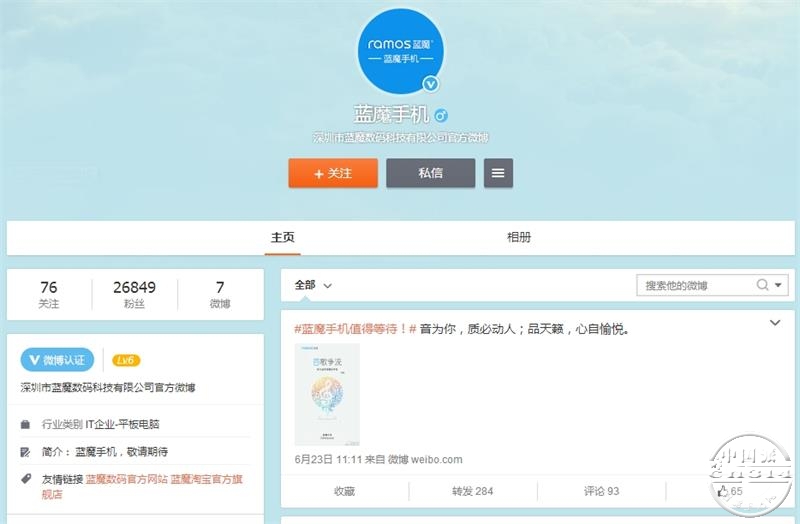The height and width of the screenshot is (524, 800).
Task: Click the blue V verified badge on avatar
Action: 431,83
